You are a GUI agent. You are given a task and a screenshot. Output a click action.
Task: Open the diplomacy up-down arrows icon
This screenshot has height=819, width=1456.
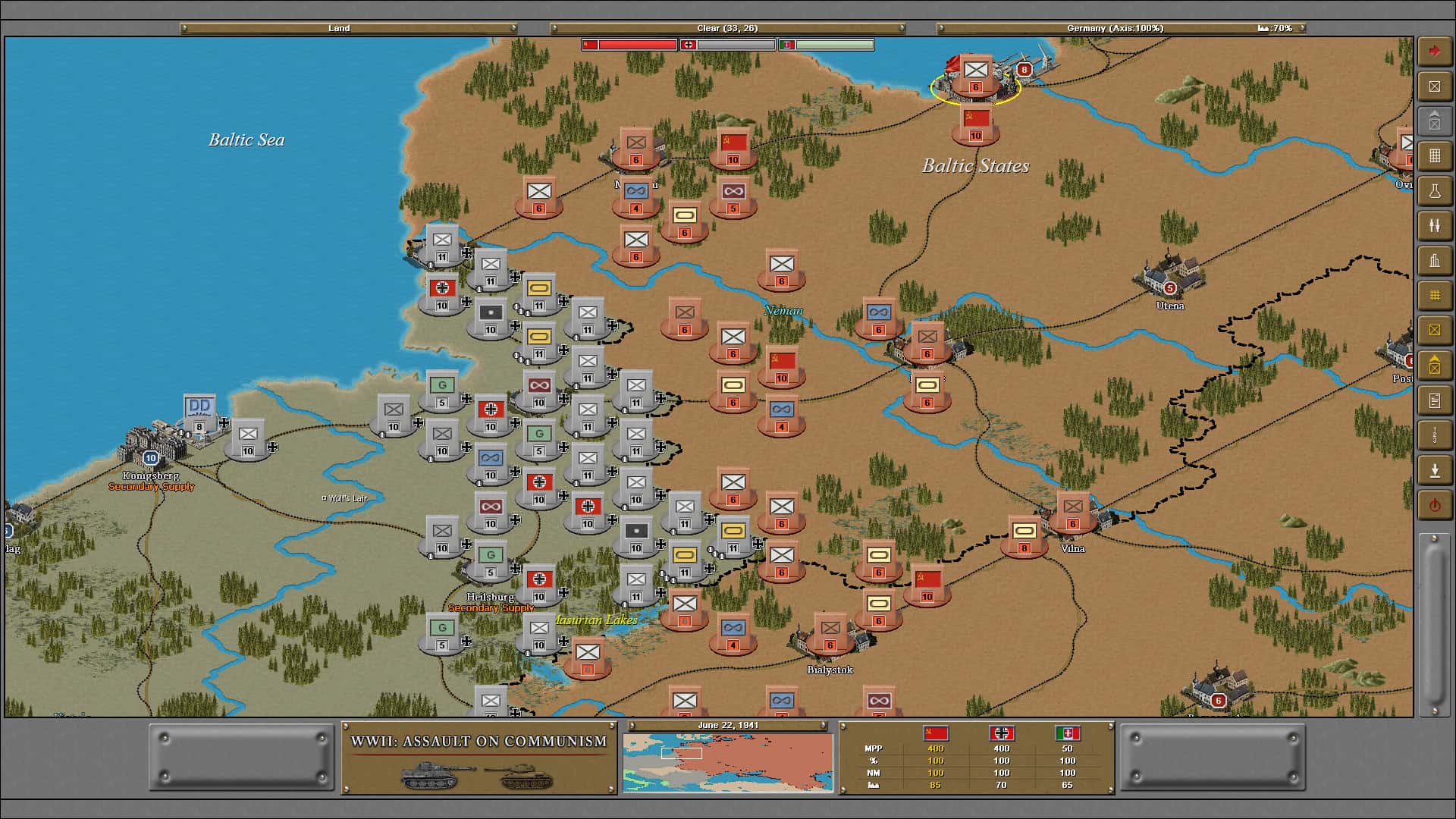click(1434, 225)
